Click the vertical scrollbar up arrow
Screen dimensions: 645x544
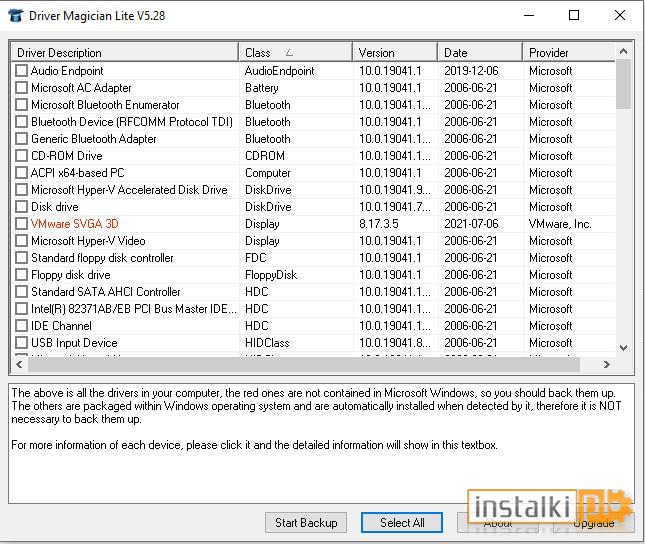[623, 51]
